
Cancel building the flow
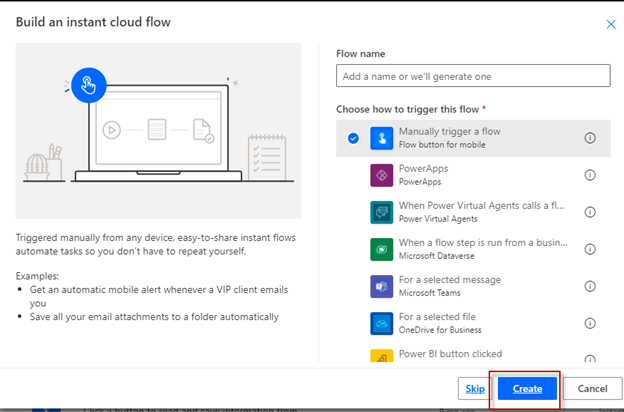pyautogui.click(x=592, y=389)
